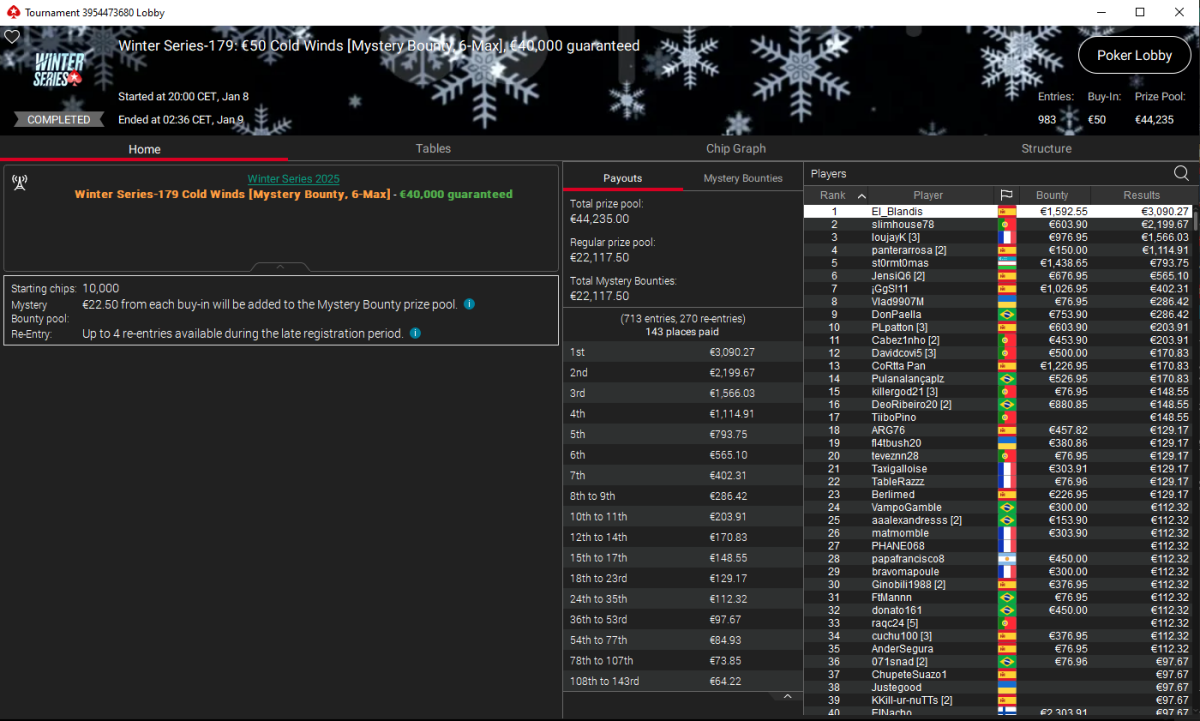Image resolution: width=1200 pixels, height=721 pixels.
Task: Collapse the tournament banner panel
Action: (280, 267)
